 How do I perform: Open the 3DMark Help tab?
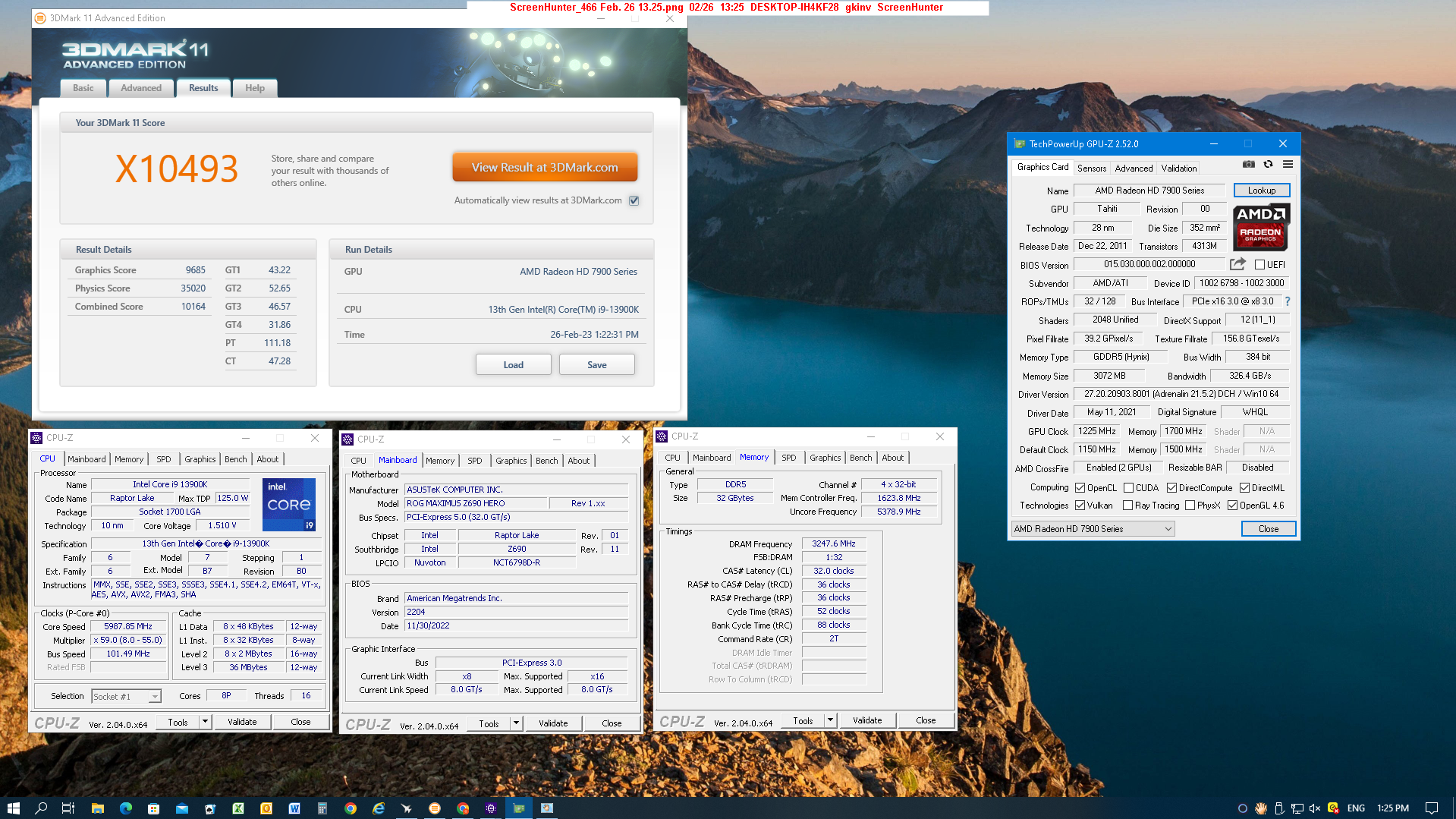coord(255,88)
